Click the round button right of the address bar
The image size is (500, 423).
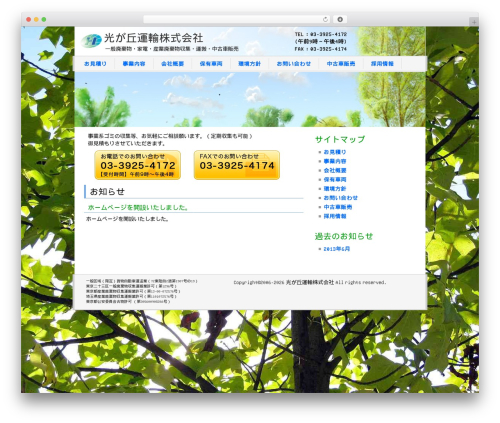pos(340,19)
